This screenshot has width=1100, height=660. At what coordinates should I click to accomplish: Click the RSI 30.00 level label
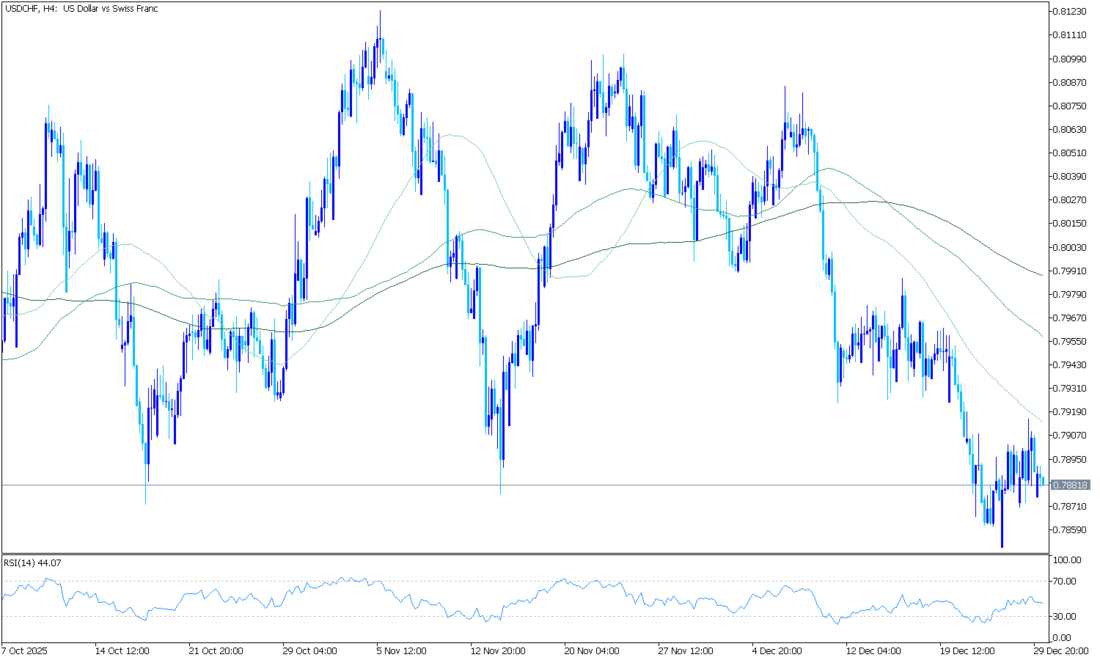pyautogui.click(x=1065, y=616)
